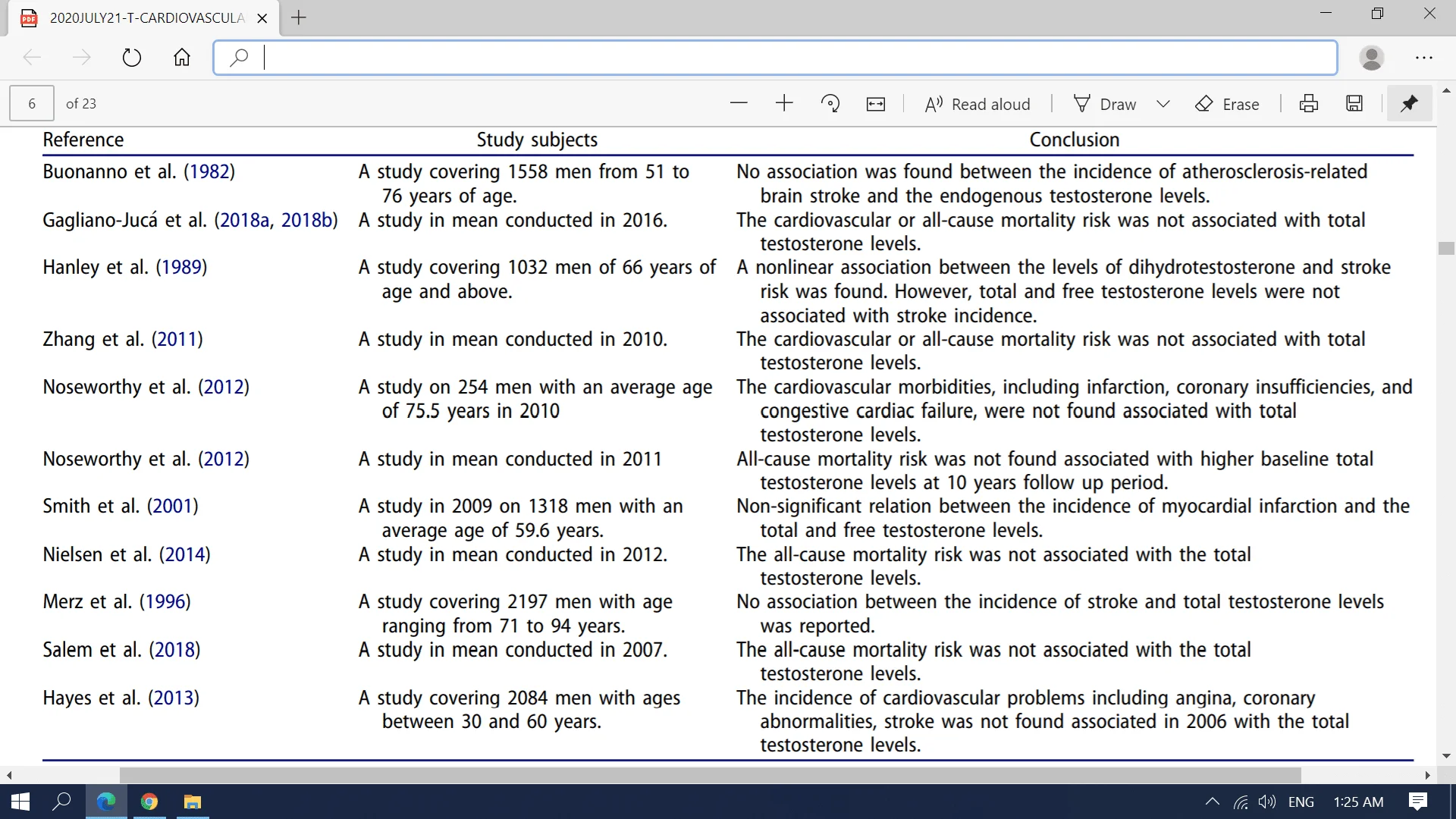Rotate the PDF page

[x=830, y=104]
